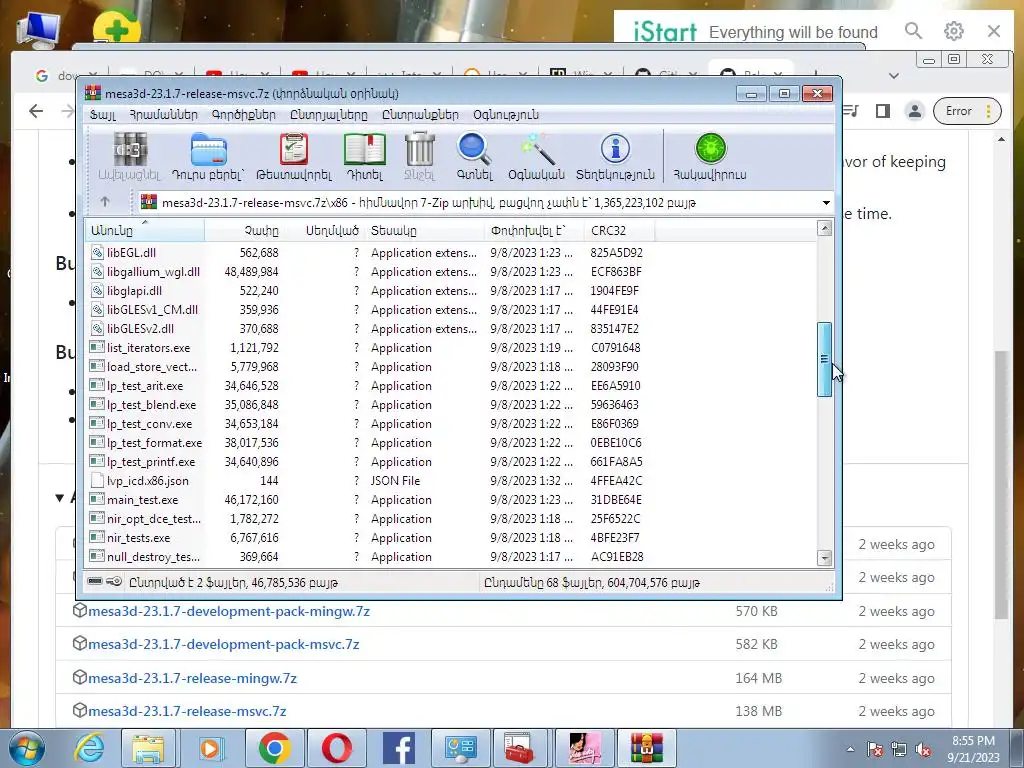Open Facebook icon on the taskbar
This screenshot has height=768, width=1024.
coord(399,748)
